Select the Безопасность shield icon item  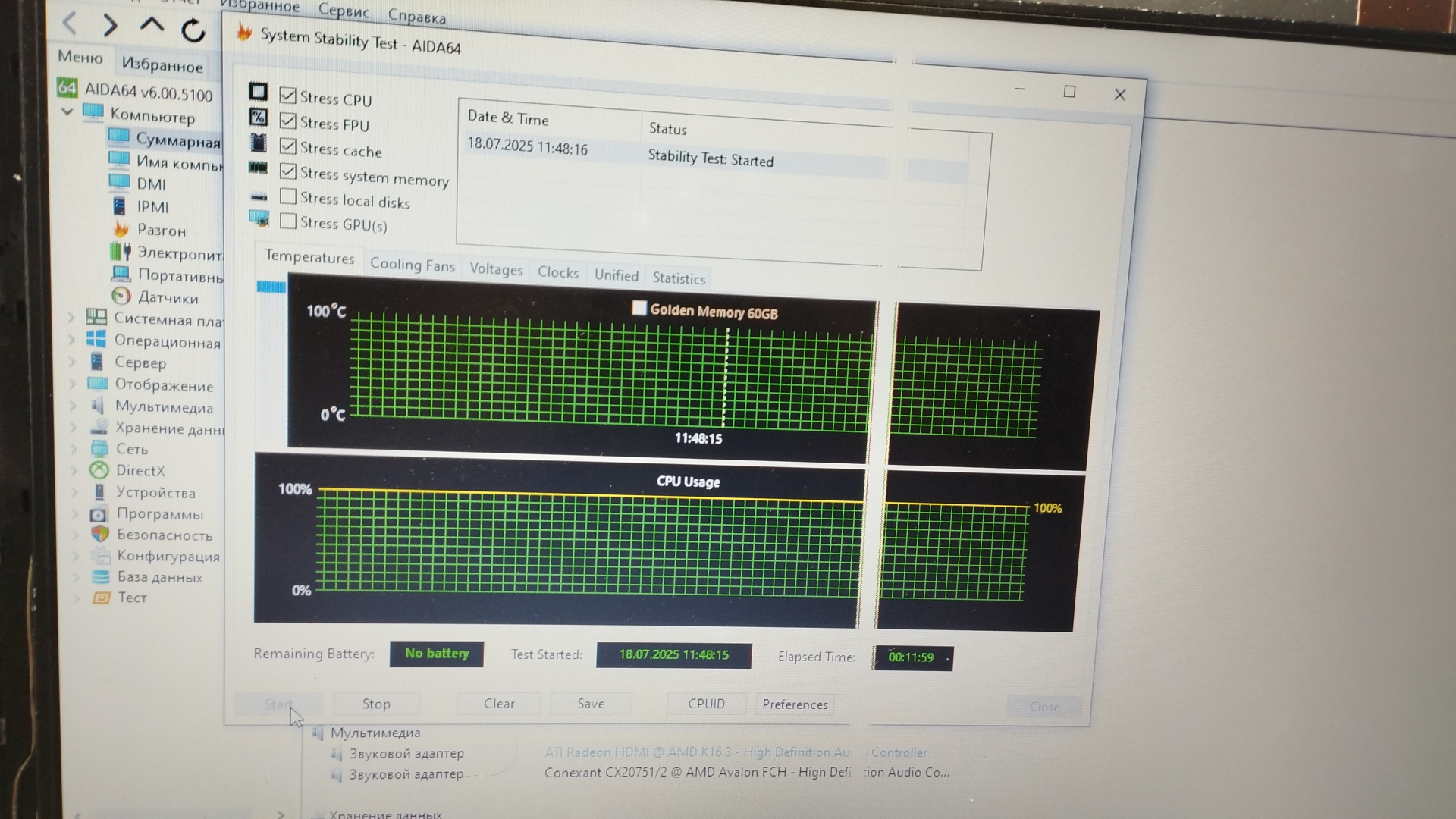(x=100, y=534)
